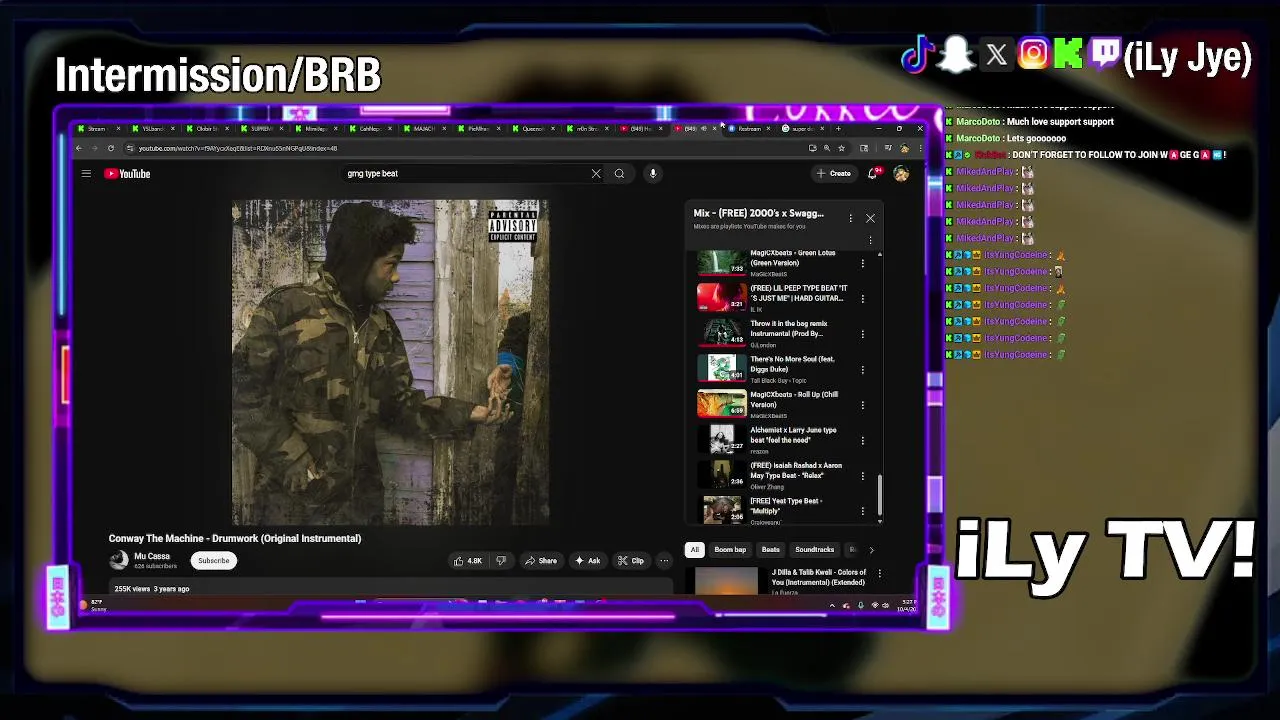Select the Beats filter chip
The height and width of the screenshot is (720, 1280).
click(x=771, y=550)
